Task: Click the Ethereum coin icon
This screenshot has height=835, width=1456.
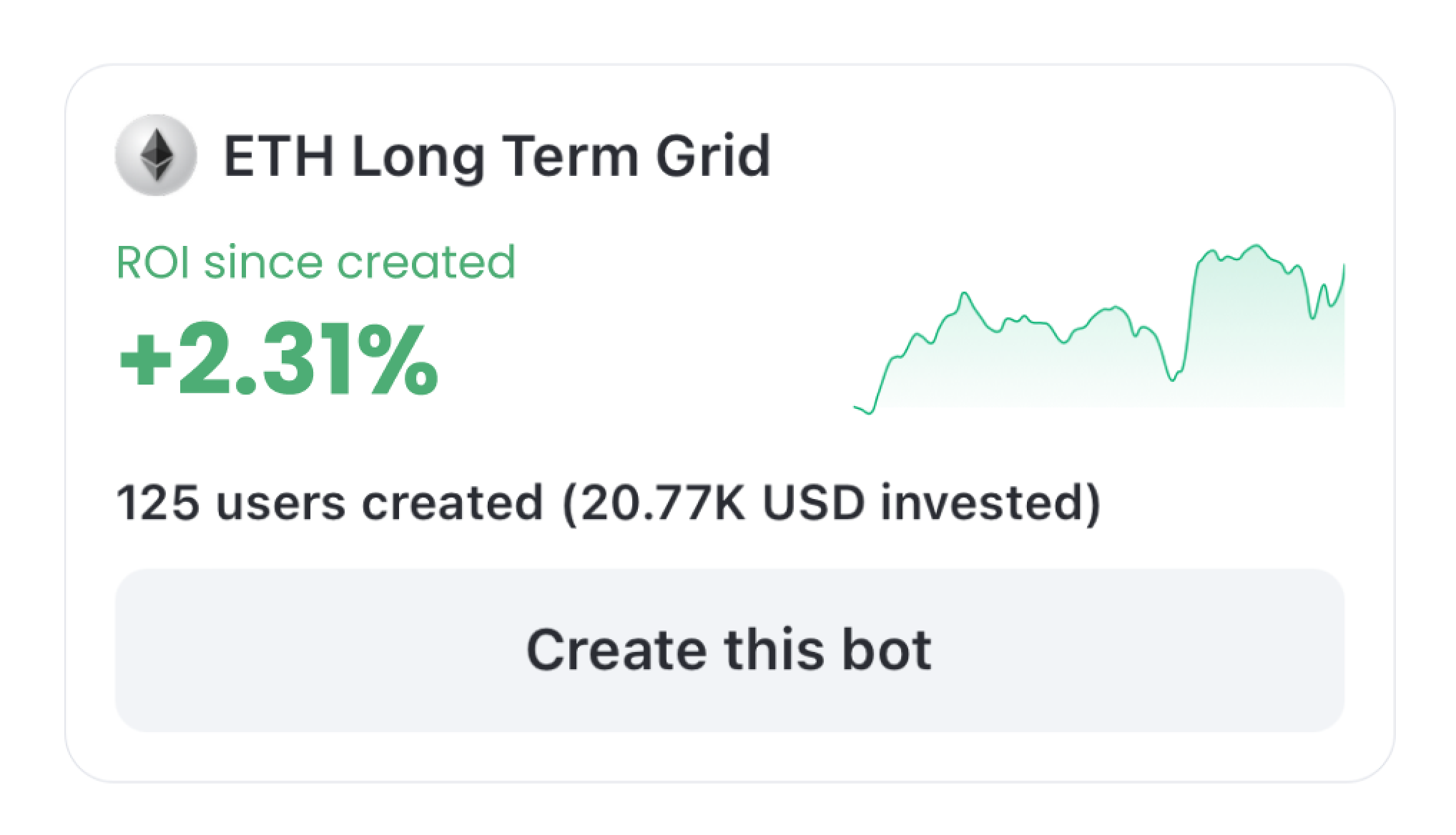Action: pos(156,155)
